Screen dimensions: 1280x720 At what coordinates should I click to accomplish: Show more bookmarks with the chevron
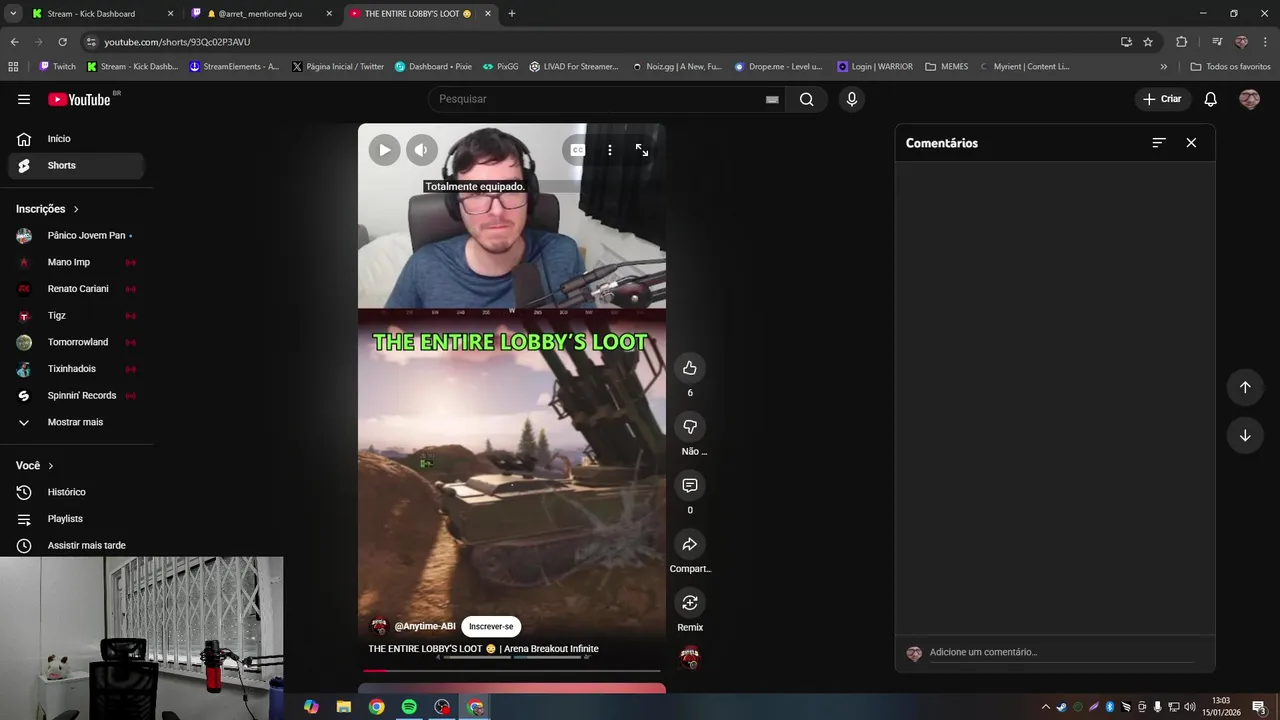tap(1163, 67)
